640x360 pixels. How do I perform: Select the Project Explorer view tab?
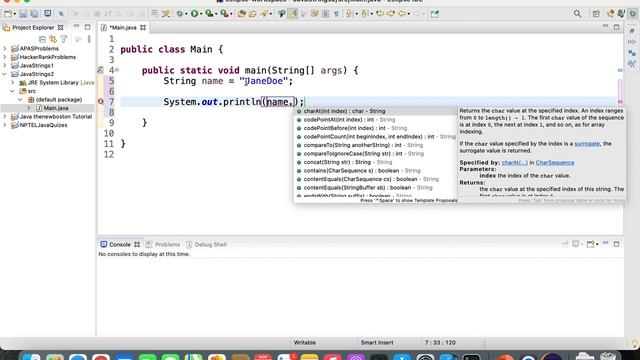point(33,27)
